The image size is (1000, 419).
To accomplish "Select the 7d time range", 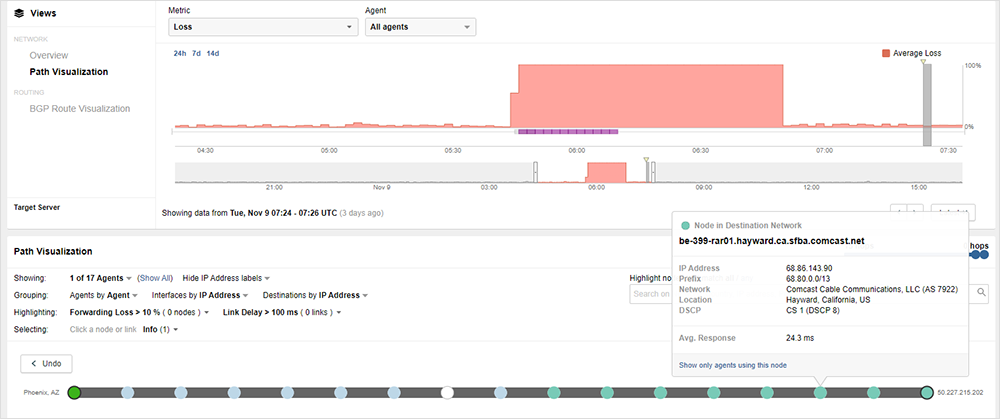I will coord(196,53).
